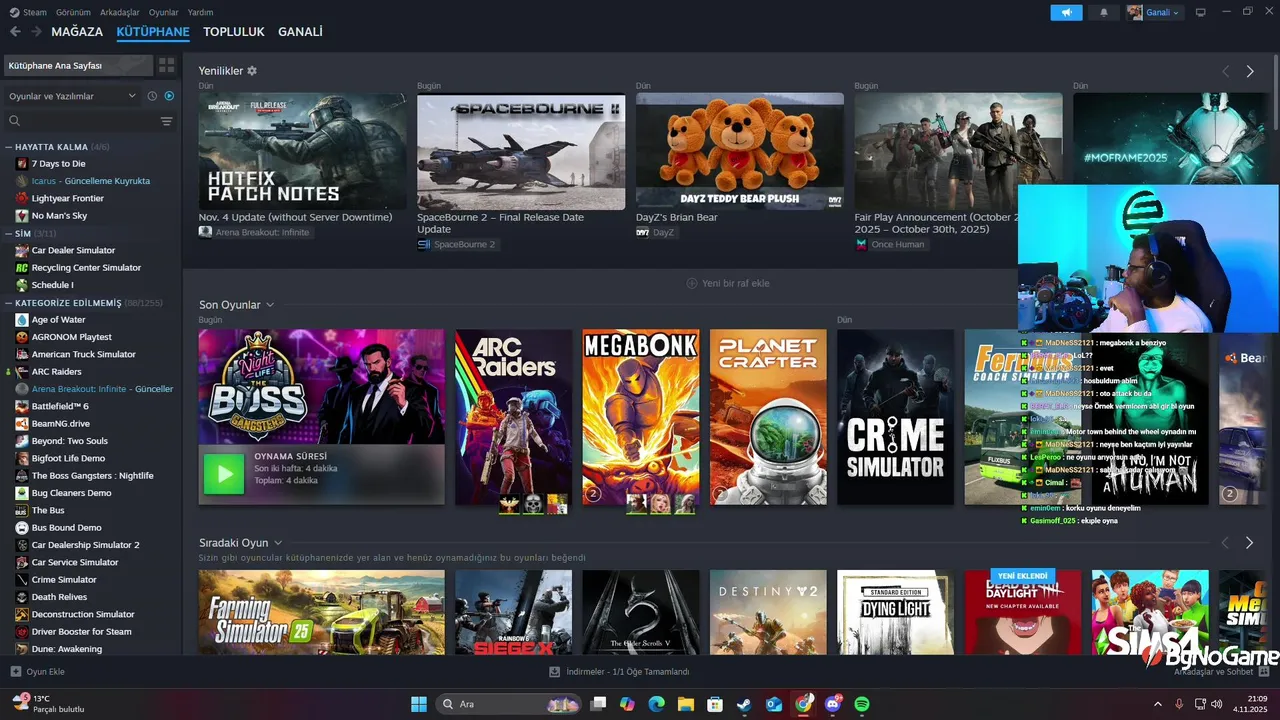
Task: Show next Sıradaki Oyun items
Action: (1249, 543)
